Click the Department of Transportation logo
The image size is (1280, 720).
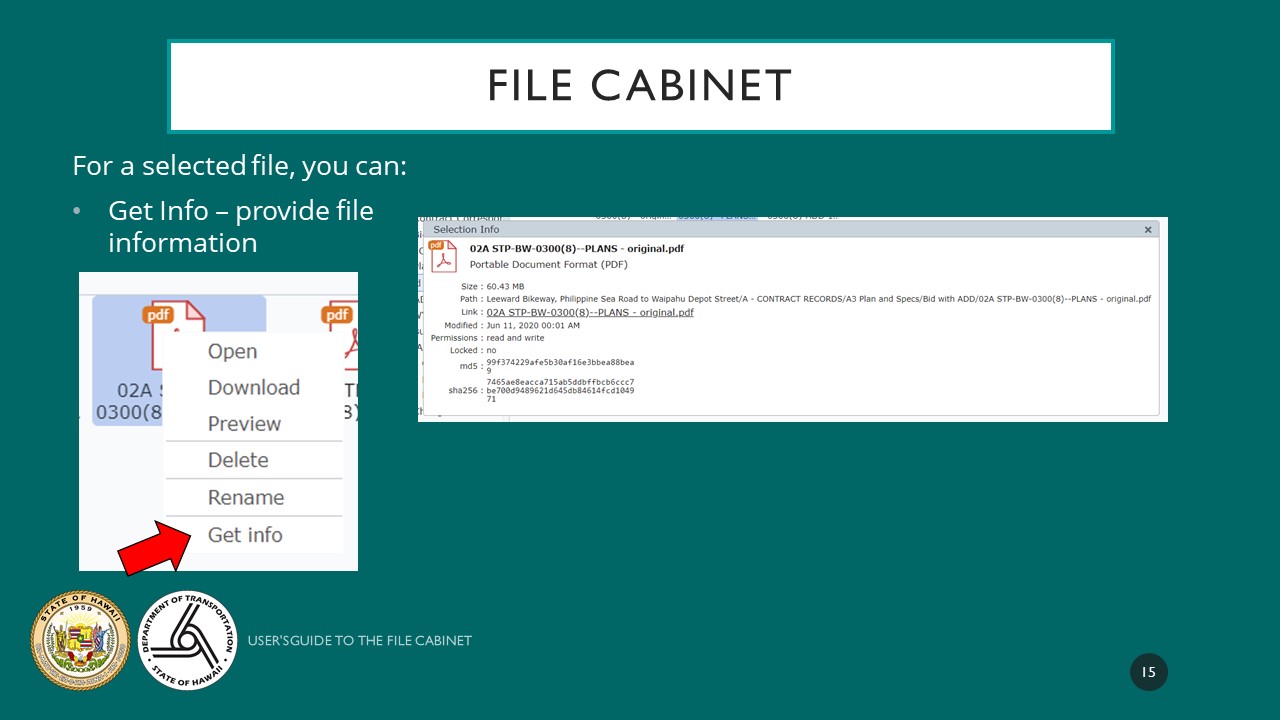[187, 640]
